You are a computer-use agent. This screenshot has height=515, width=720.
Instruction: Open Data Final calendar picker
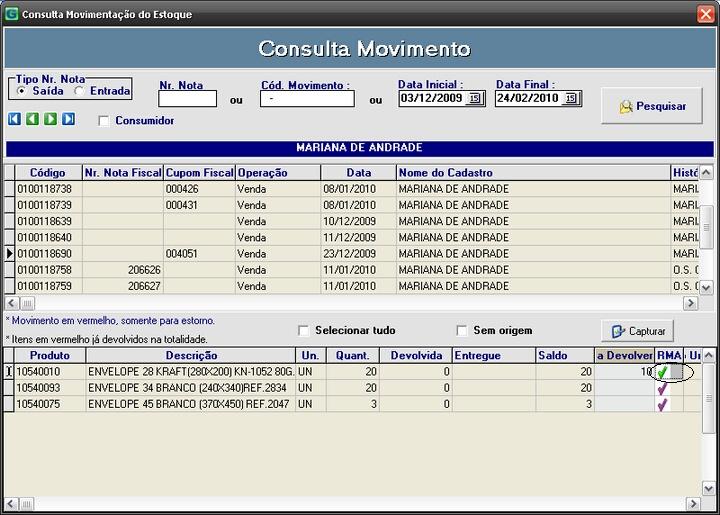[x=571, y=98]
